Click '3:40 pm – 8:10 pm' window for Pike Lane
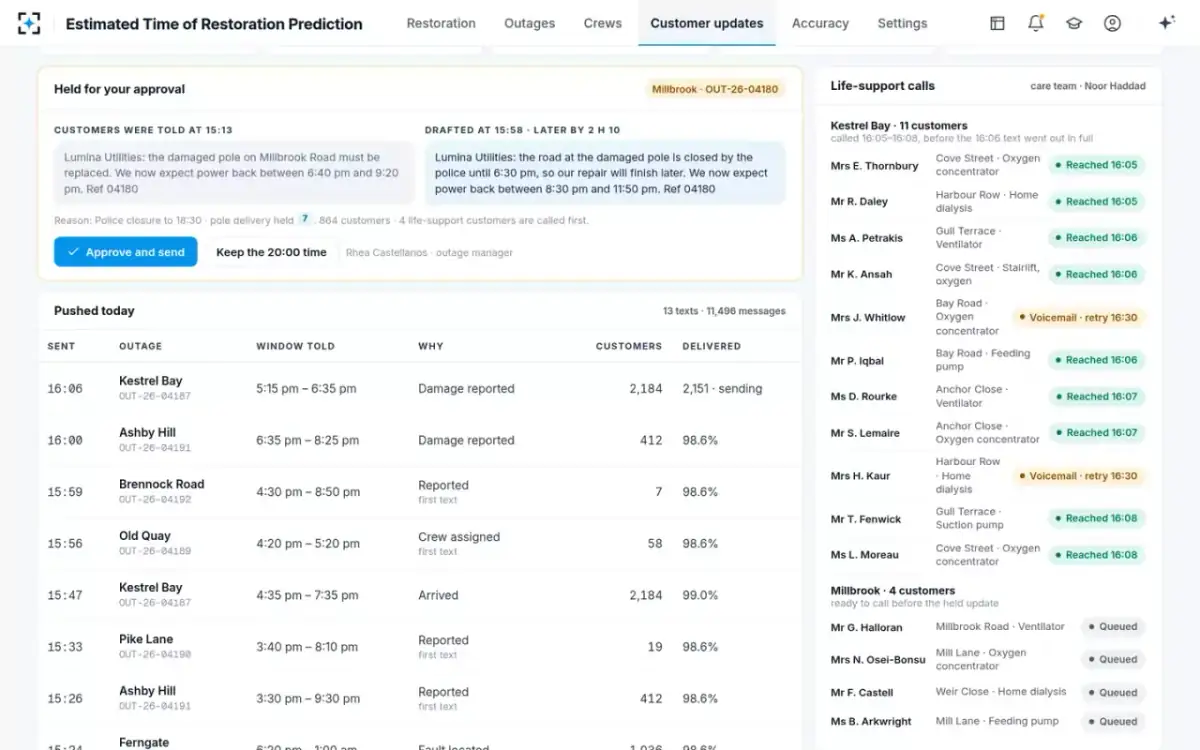1200x750 pixels. pos(305,647)
